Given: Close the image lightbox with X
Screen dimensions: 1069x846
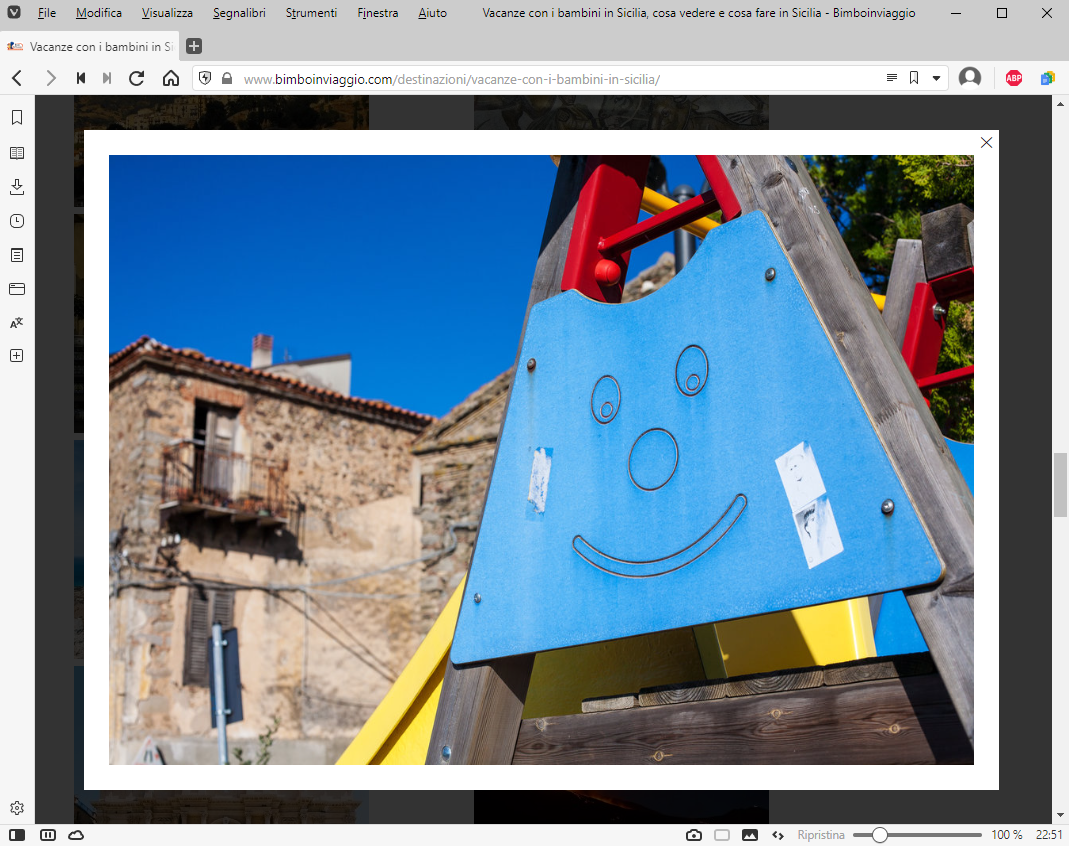Looking at the screenshot, I should click(986, 142).
